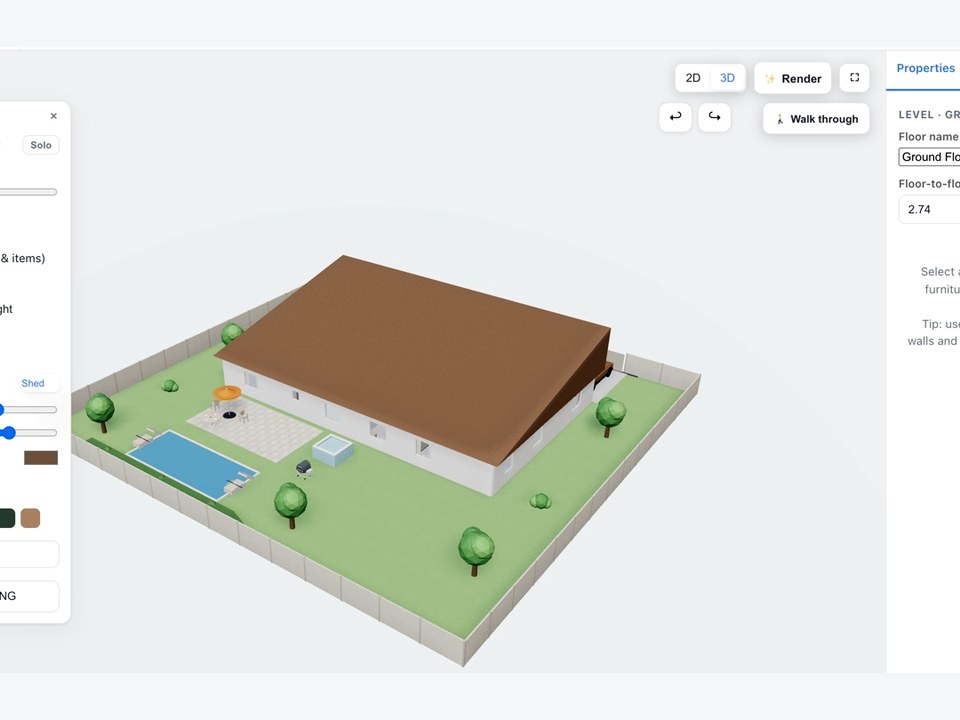Start the Render
The width and height of the screenshot is (960, 720).
click(792, 78)
